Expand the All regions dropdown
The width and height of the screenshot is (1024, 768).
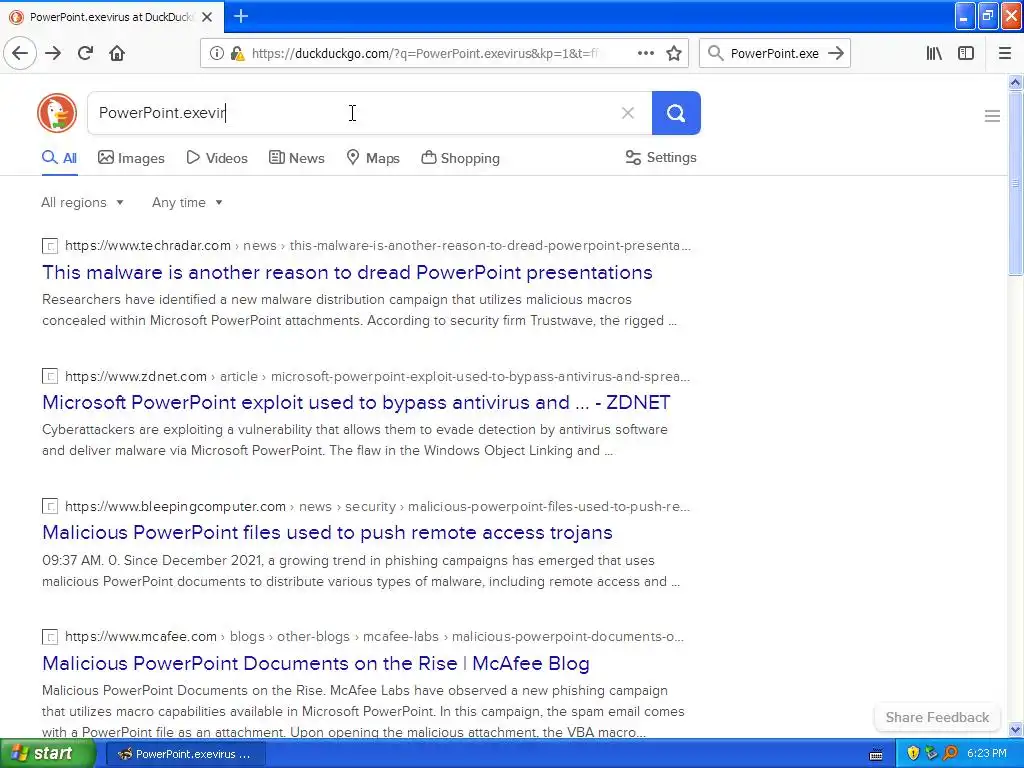pyautogui.click(x=82, y=202)
